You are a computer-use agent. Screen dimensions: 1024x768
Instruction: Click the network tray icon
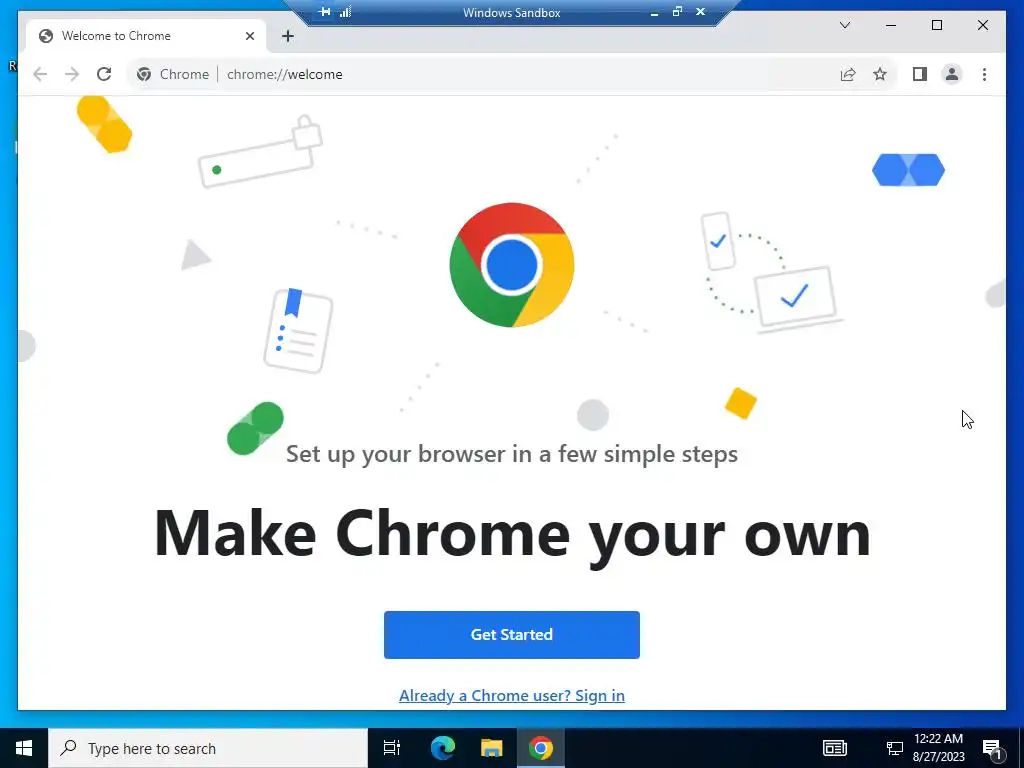pos(894,748)
